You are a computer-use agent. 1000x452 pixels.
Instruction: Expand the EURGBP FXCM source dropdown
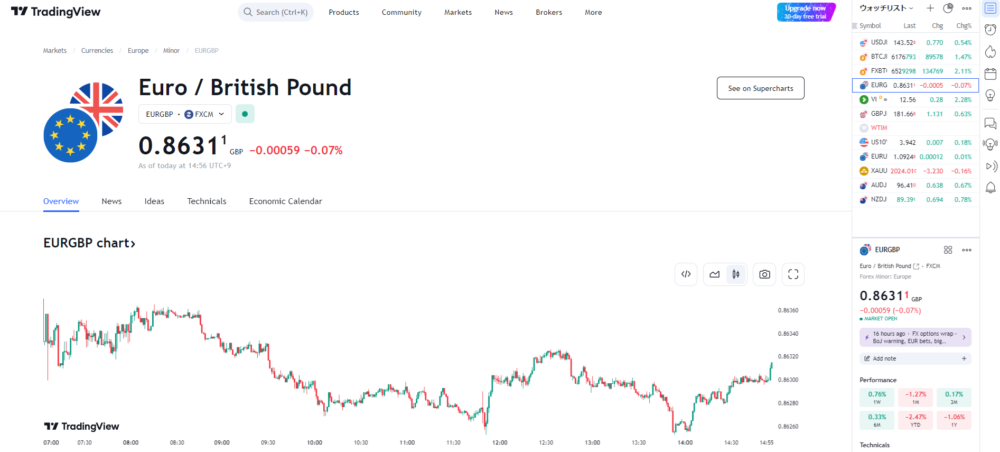click(185, 114)
